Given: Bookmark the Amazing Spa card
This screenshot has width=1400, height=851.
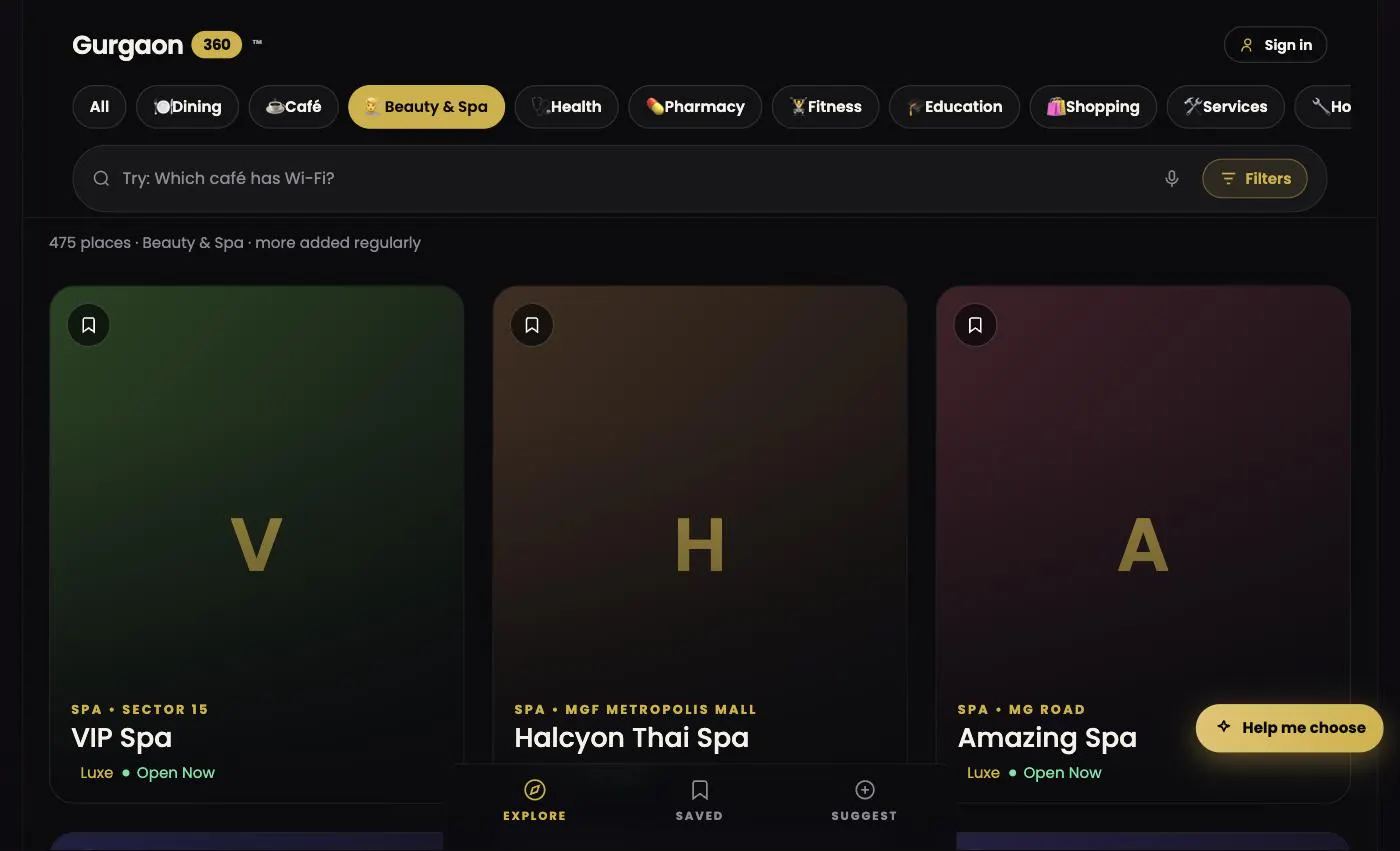Looking at the screenshot, I should 975,325.
